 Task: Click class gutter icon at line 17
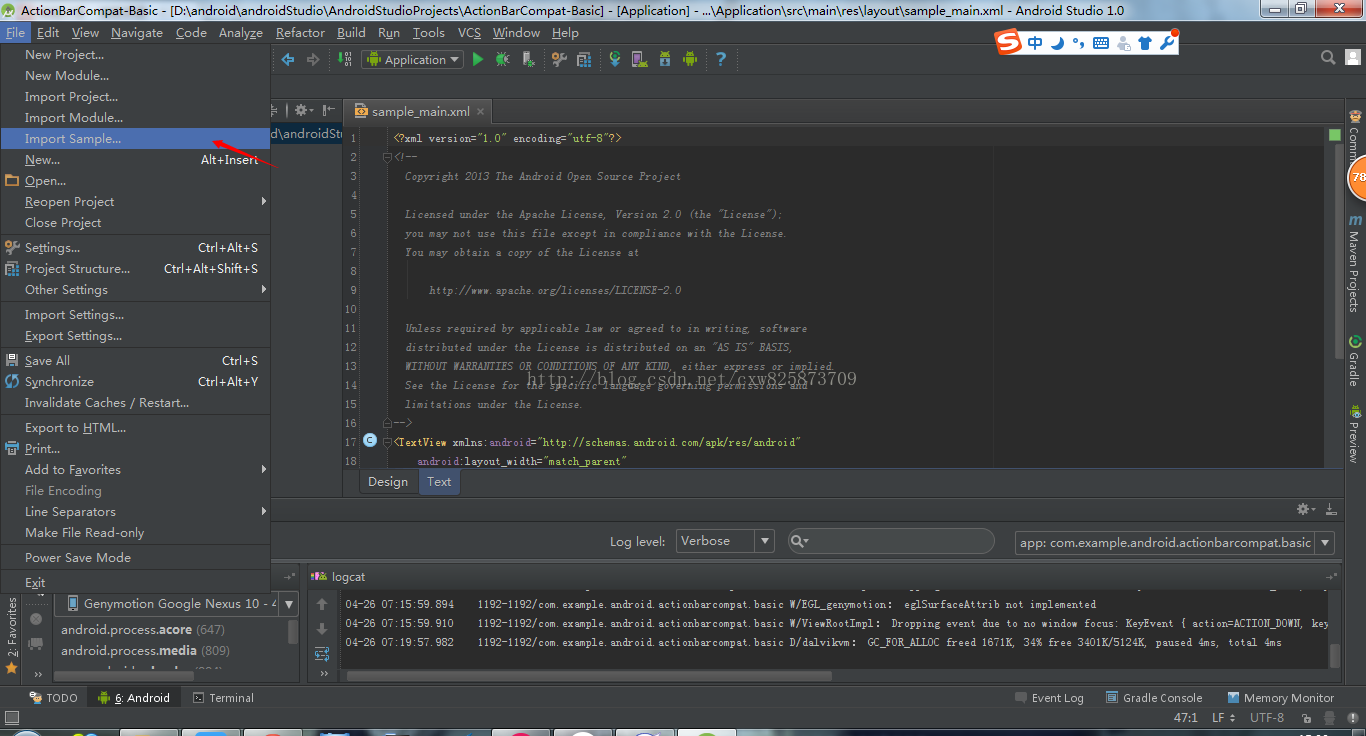click(370, 440)
